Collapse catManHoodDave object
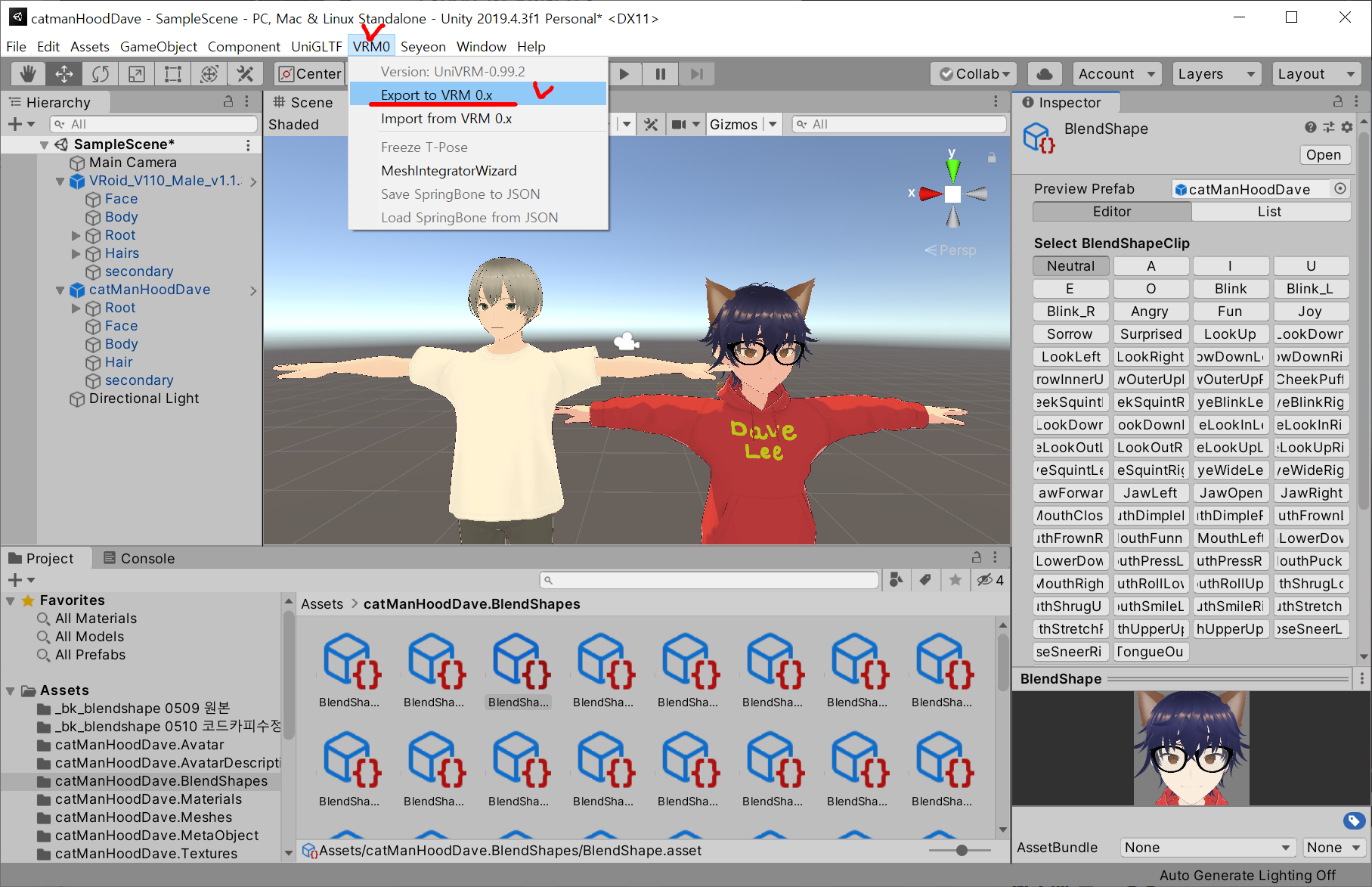The image size is (1372, 887). [x=60, y=290]
